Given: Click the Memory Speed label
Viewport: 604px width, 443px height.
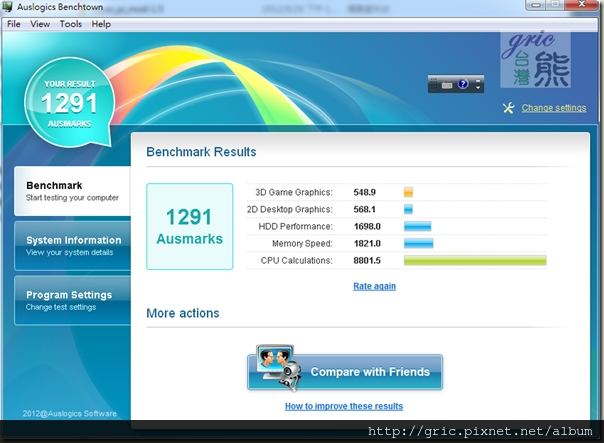Looking at the screenshot, I should coord(302,243).
